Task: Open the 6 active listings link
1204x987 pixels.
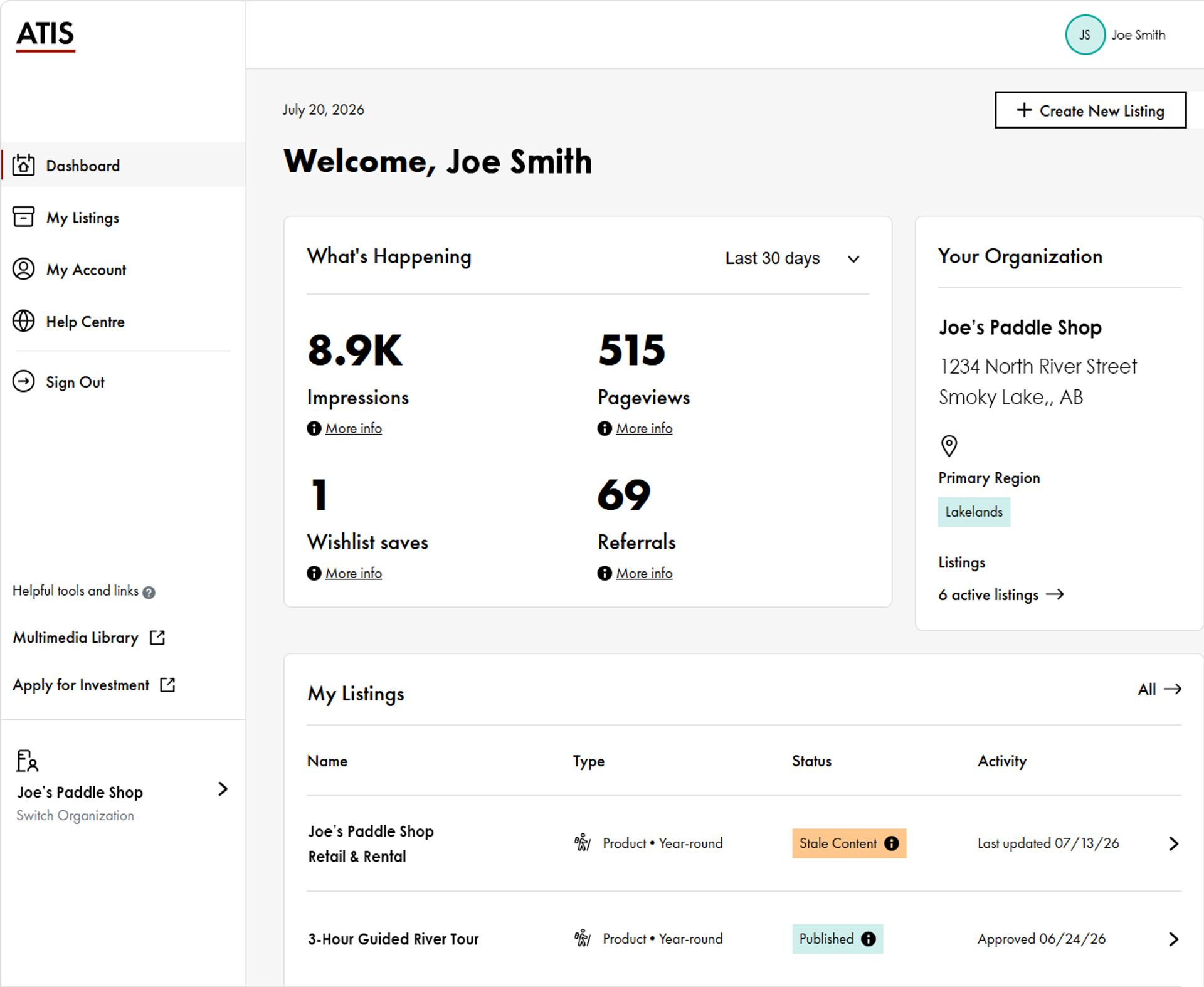Action: [1001, 594]
